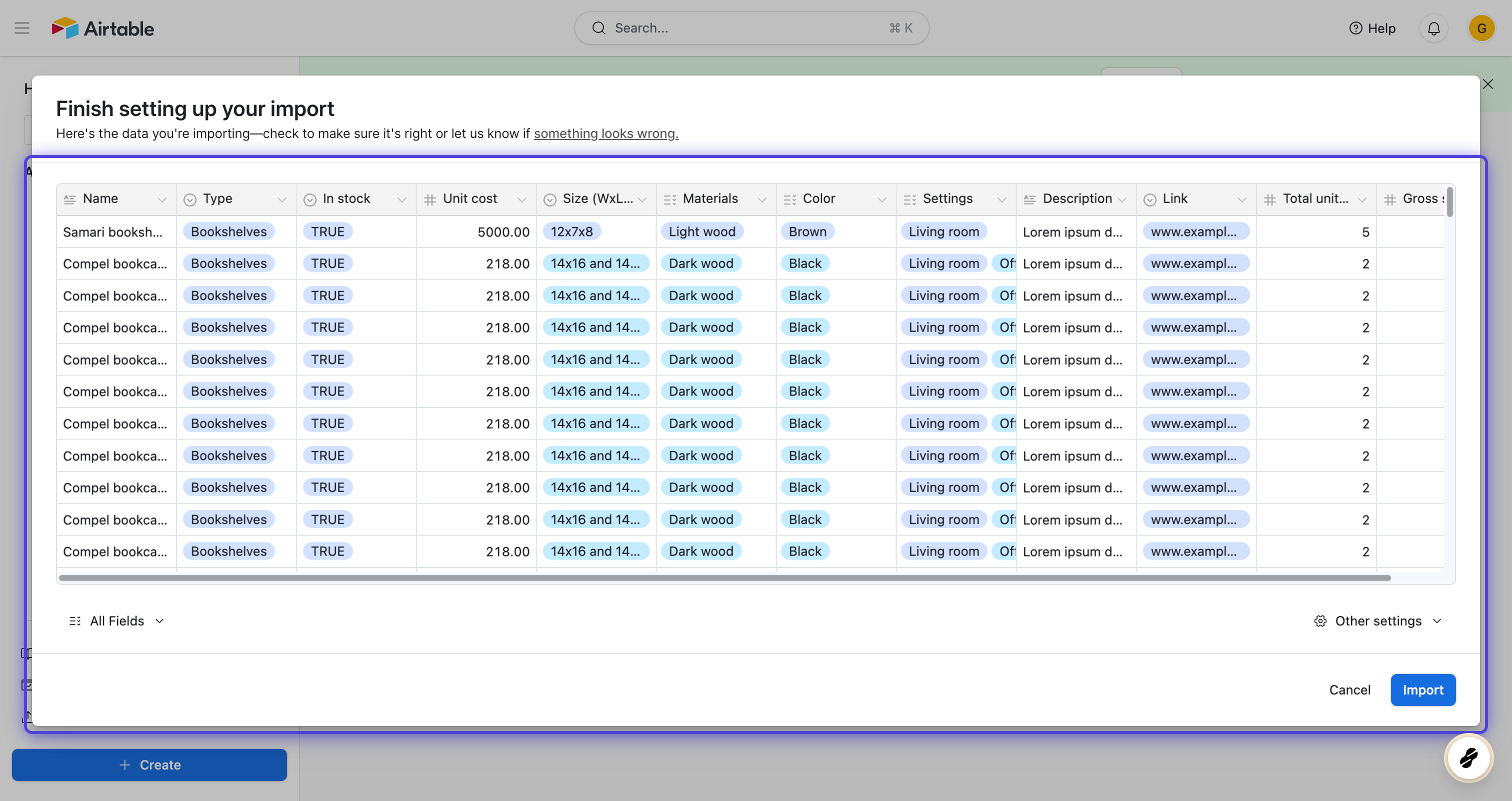
Task: Open the Settings column header menu
Action: pyautogui.click(x=1002, y=199)
